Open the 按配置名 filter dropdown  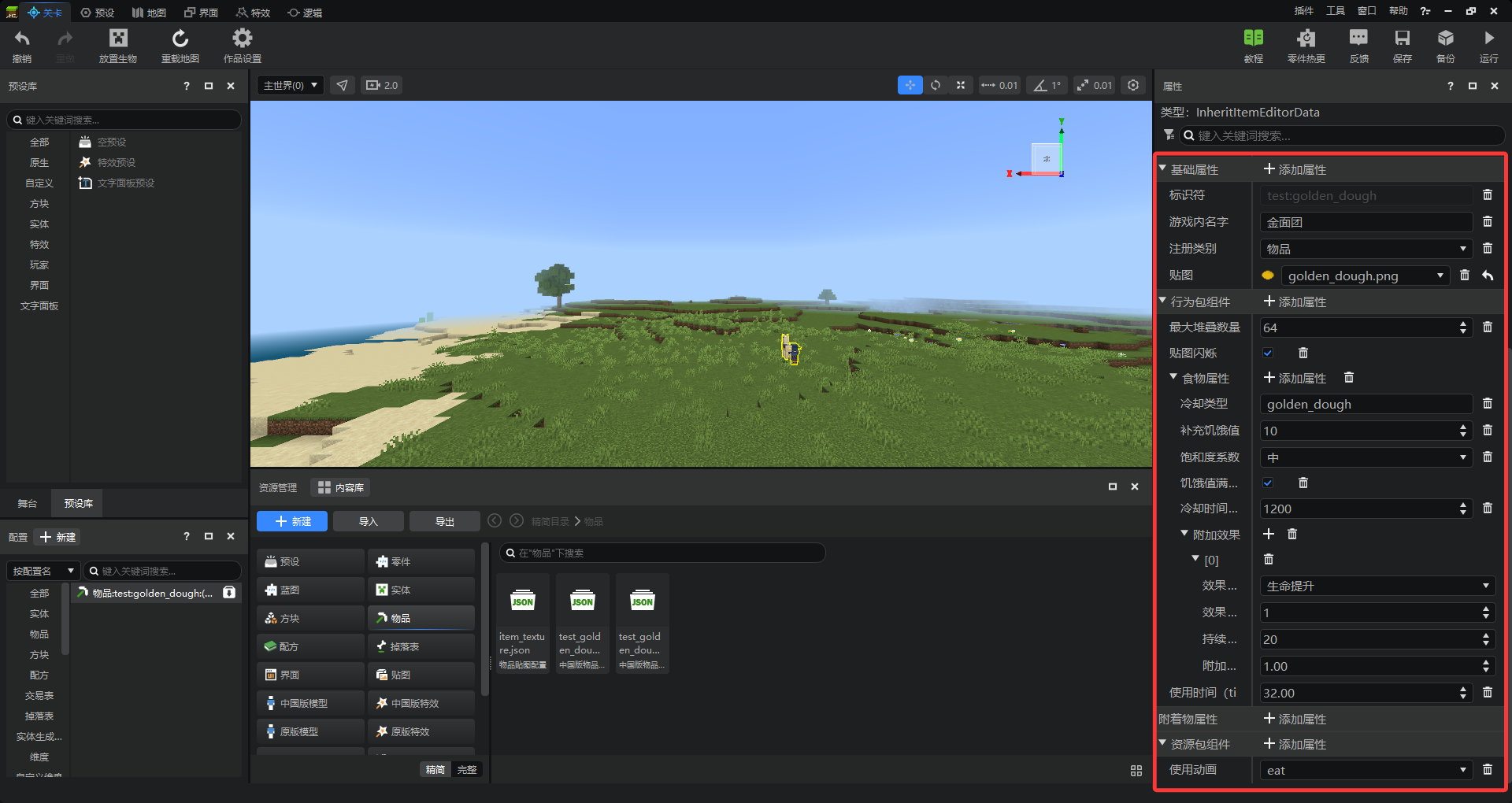click(x=43, y=571)
